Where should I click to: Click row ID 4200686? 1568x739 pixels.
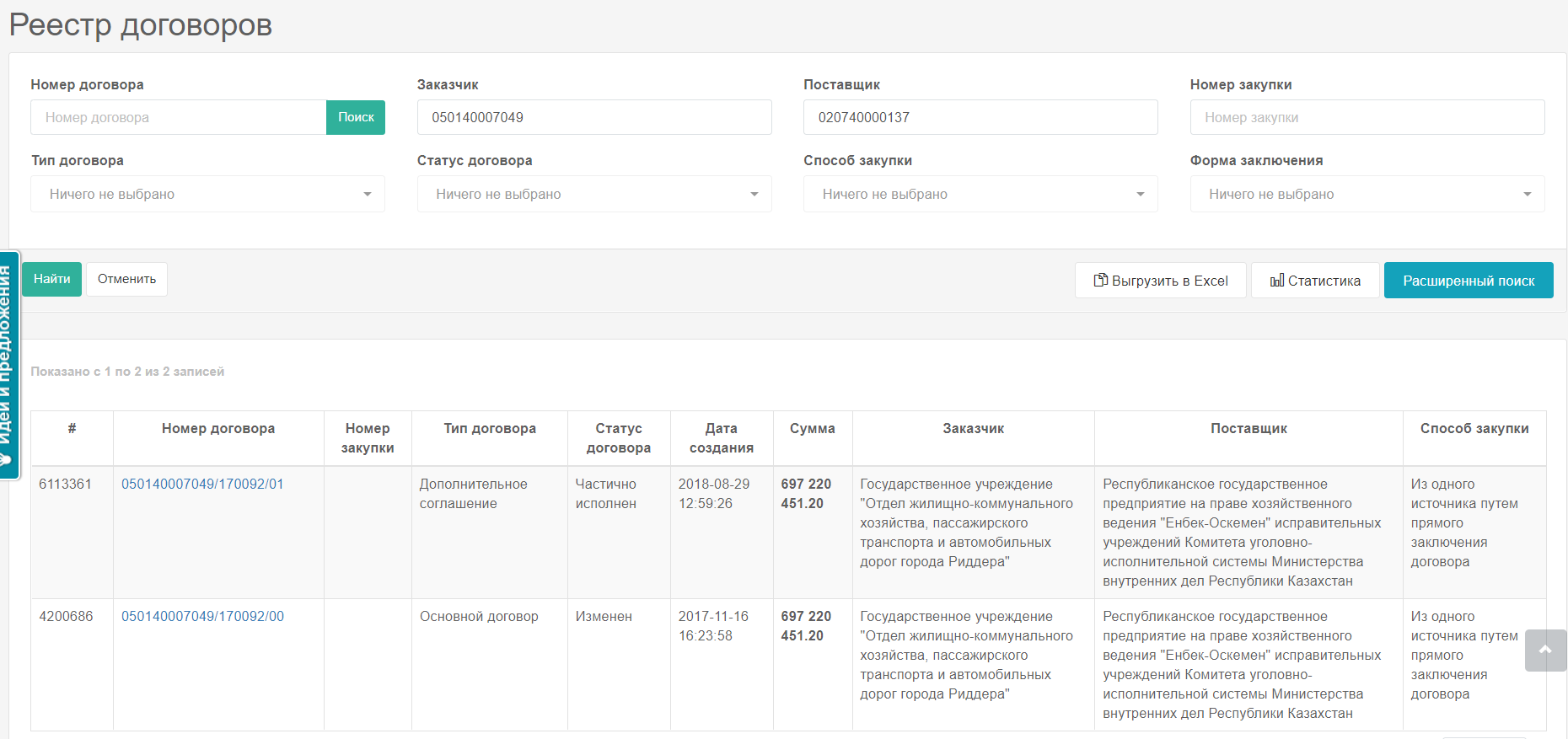(66, 617)
